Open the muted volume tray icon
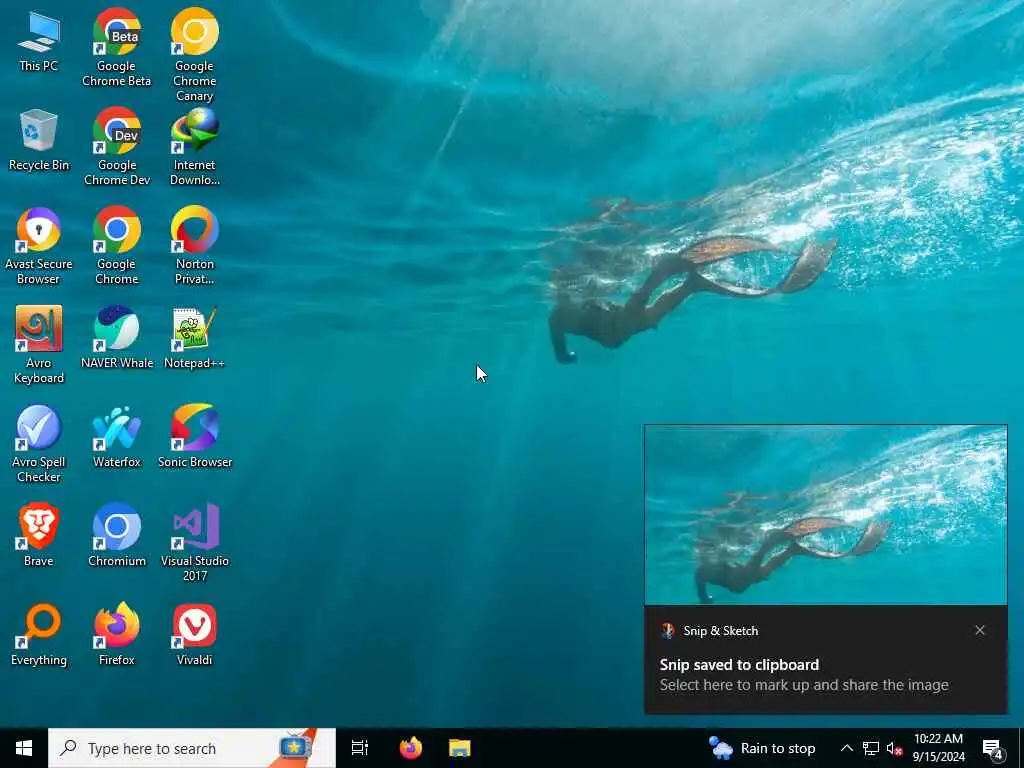Image resolution: width=1024 pixels, height=768 pixels. [895, 748]
